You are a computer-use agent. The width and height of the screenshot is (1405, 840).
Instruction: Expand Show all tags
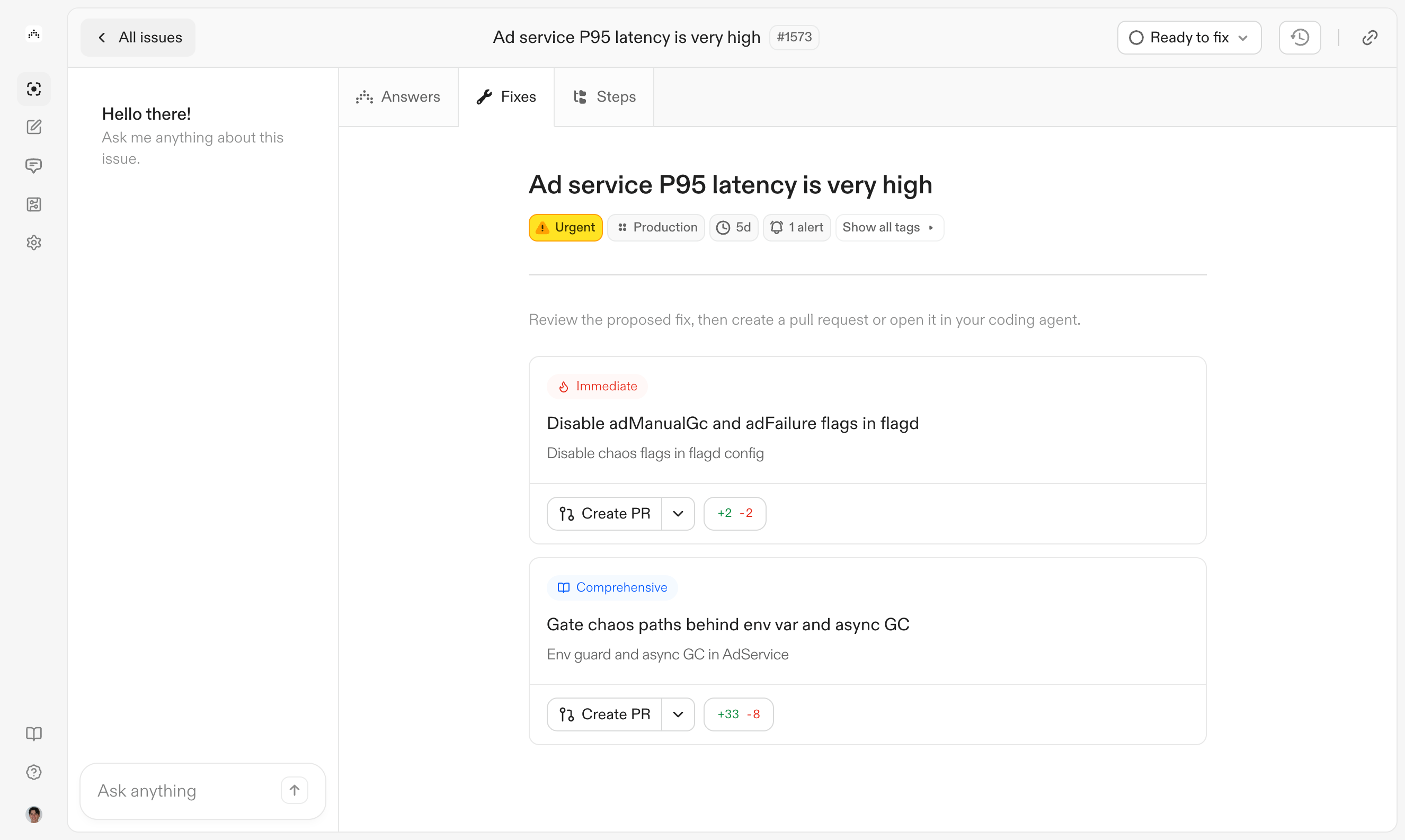coord(888,227)
